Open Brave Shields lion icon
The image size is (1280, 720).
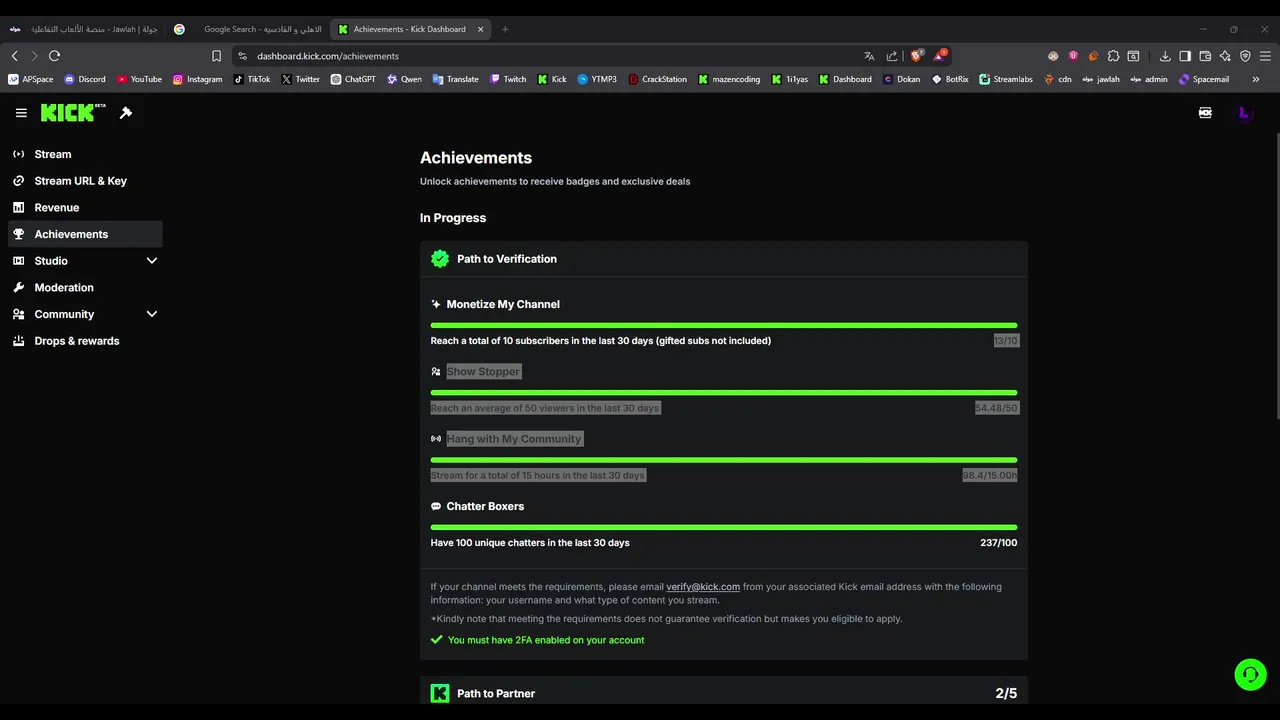pyautogui.click(x=916, y=56)
